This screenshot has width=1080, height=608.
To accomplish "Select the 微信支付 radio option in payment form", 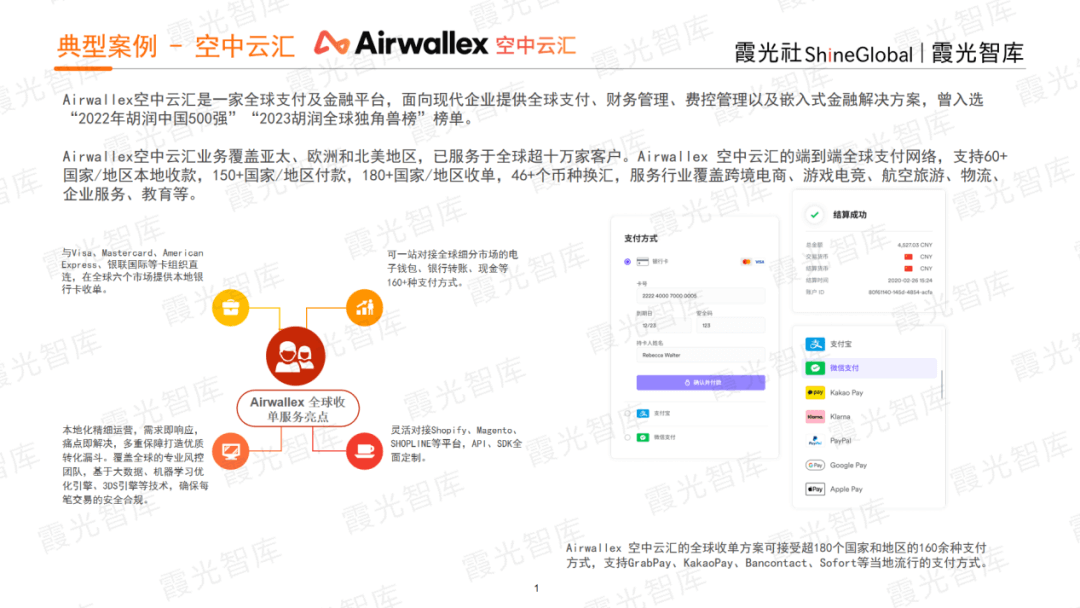I will (627, 437).
